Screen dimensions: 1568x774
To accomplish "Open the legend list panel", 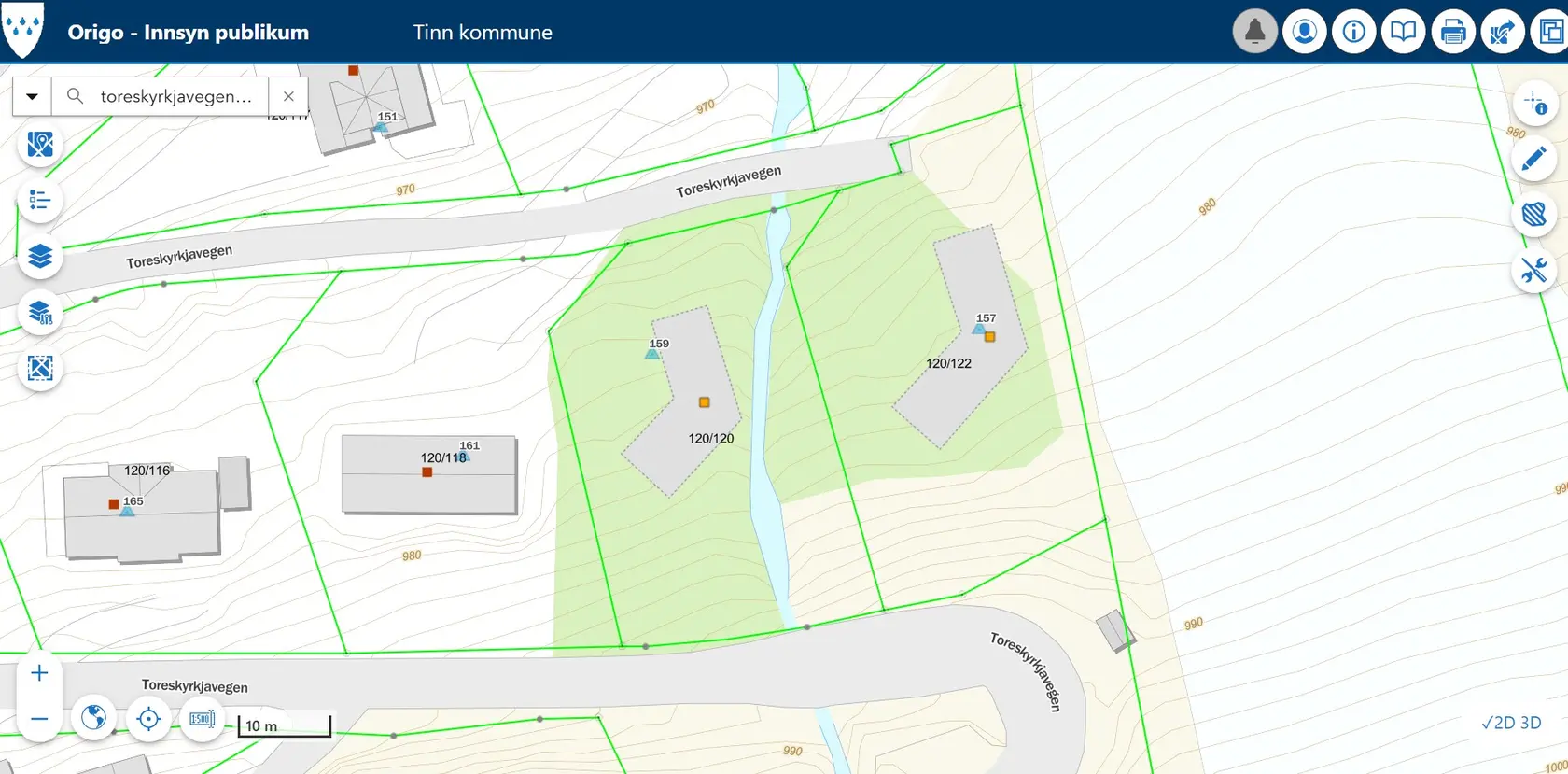I will click(x=40, y=200).
